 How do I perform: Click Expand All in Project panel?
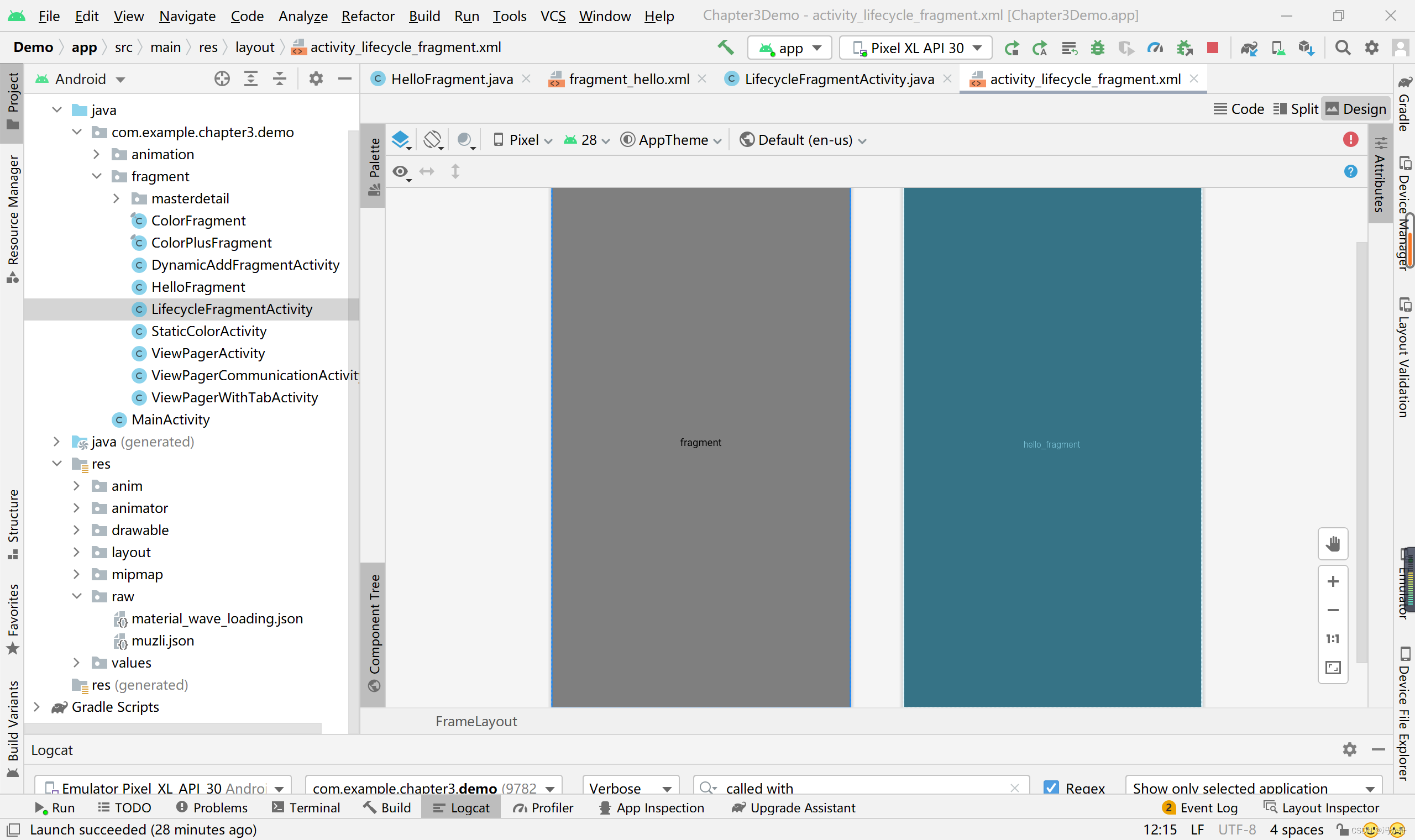click(x=251, y=78)
